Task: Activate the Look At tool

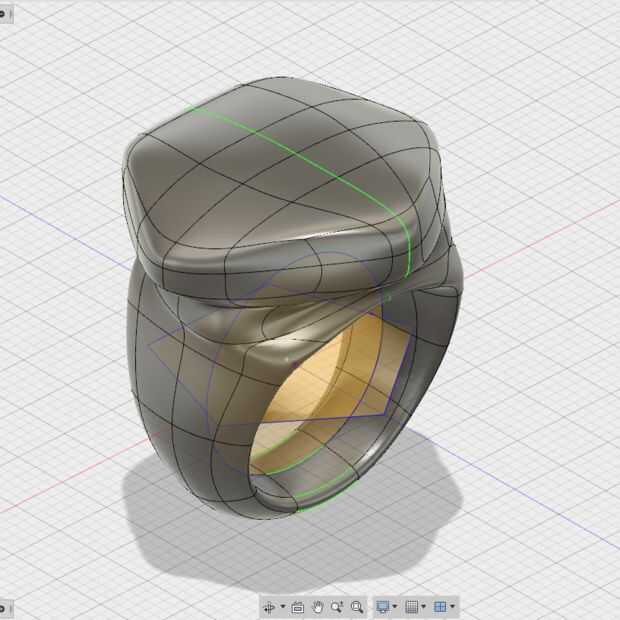Action: coord(297,607)
